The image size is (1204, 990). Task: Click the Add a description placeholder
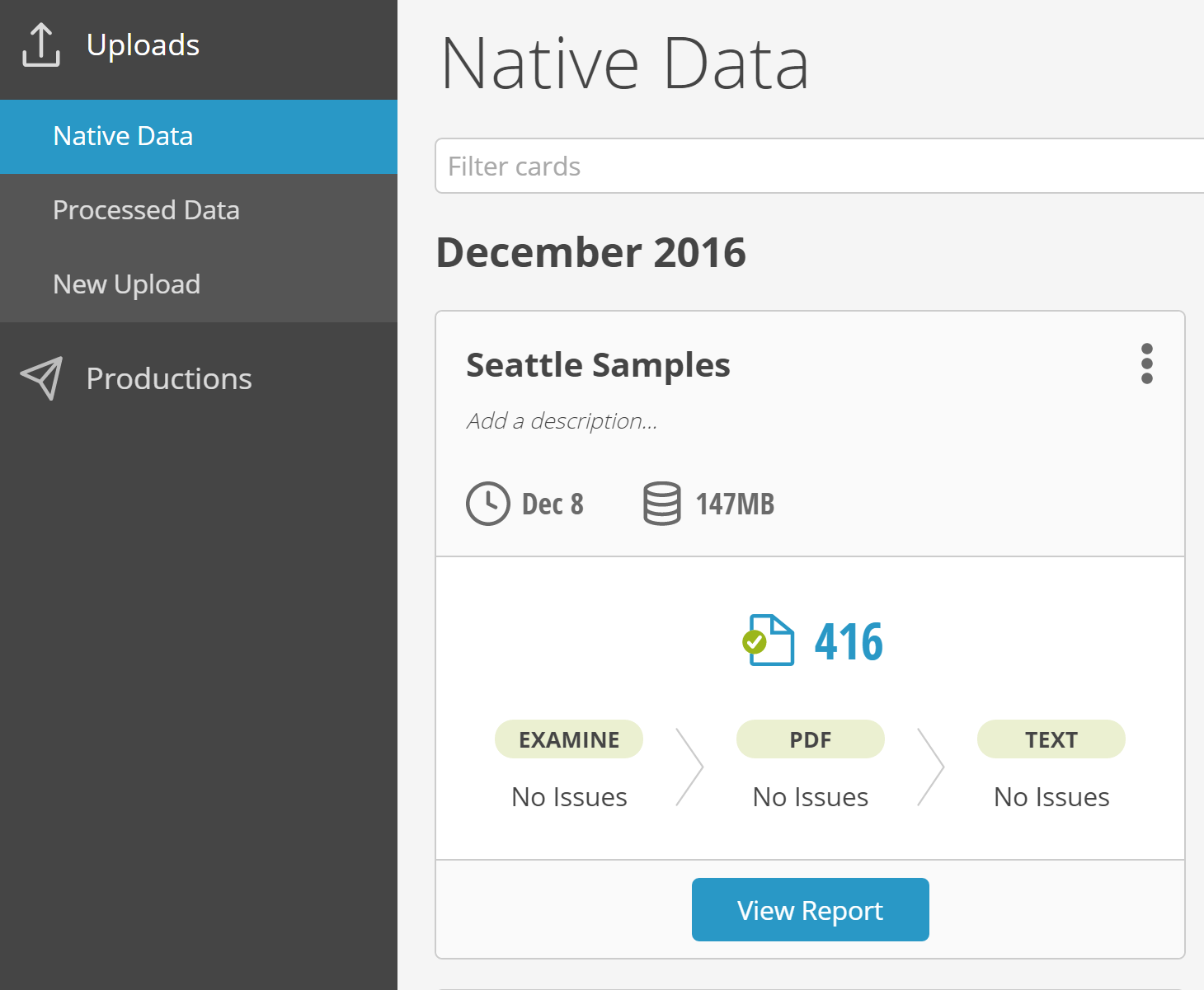coord(562,421)
